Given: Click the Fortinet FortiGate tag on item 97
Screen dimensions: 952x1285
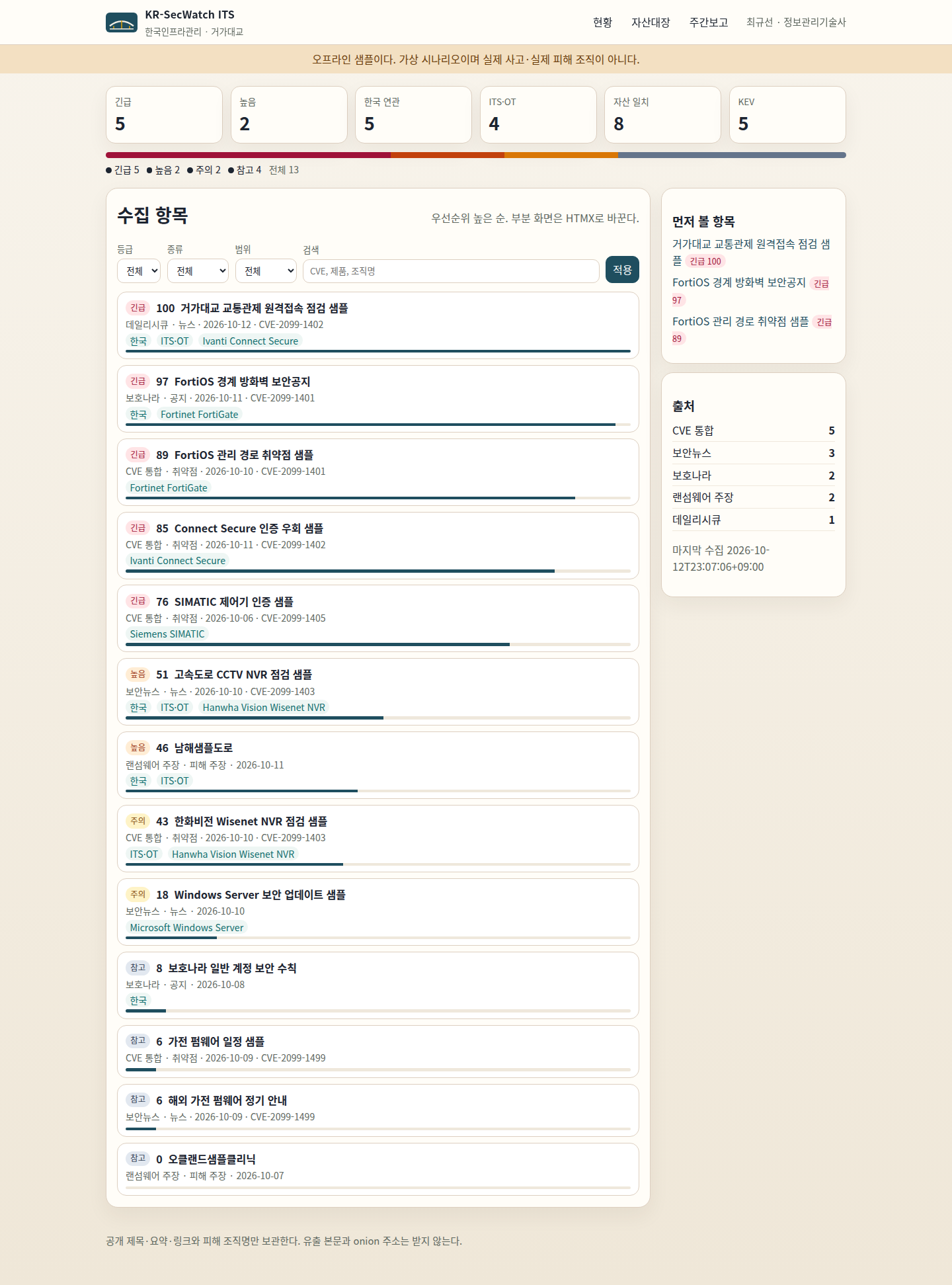Looking at the screenshot, I should click(x=199, y=414).
